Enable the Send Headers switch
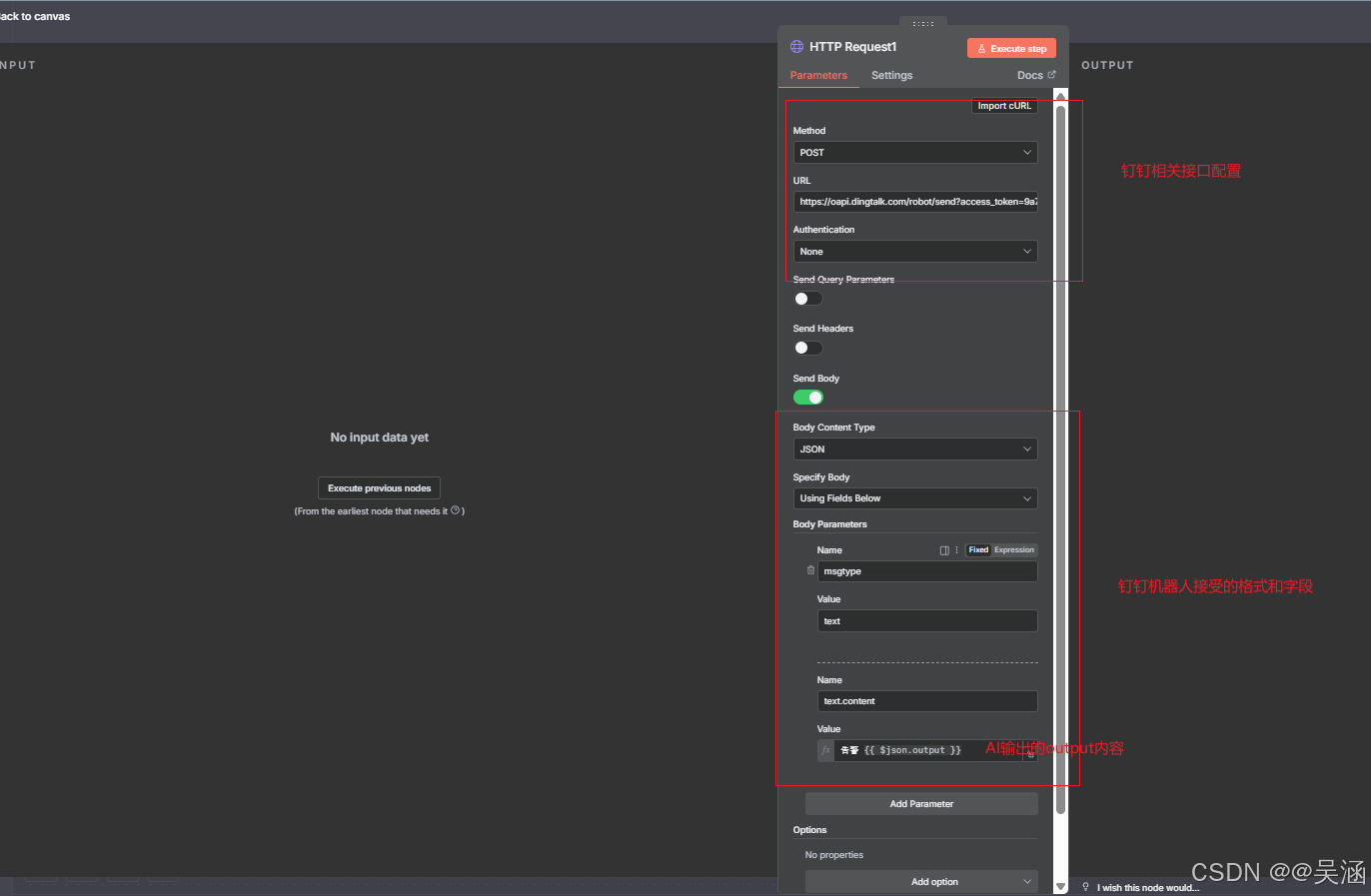1371x896 pixels. (808, 348)
